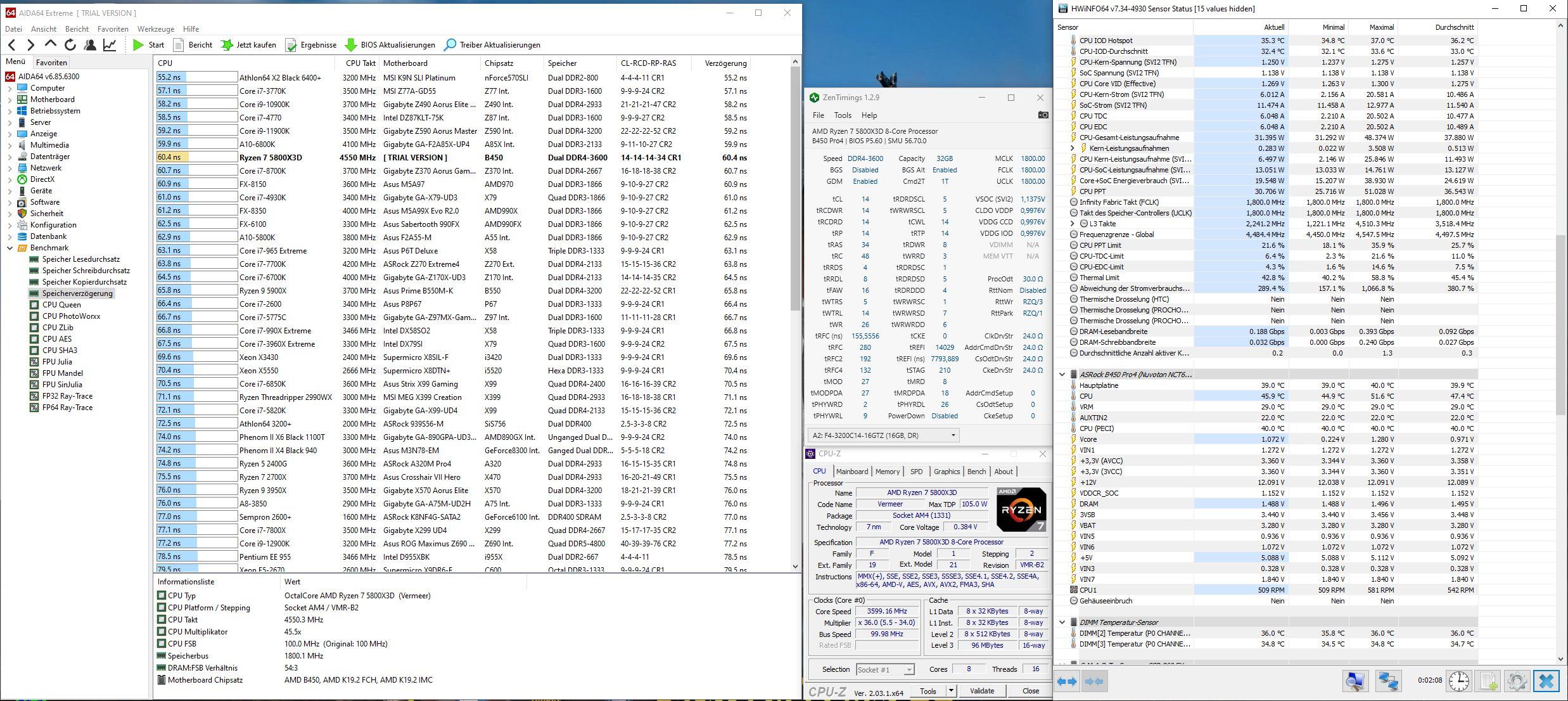Open Ergebnisse results in toolbar
Image resolution: width=1568 pixels, height=701 pixels.
tap(310, 45)
